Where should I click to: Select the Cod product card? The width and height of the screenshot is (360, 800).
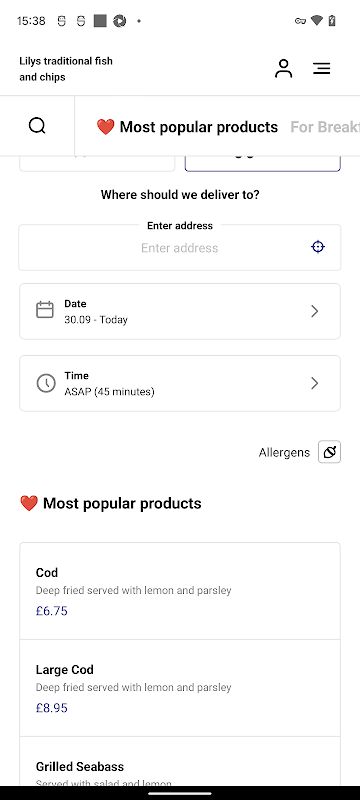point(180,591)
